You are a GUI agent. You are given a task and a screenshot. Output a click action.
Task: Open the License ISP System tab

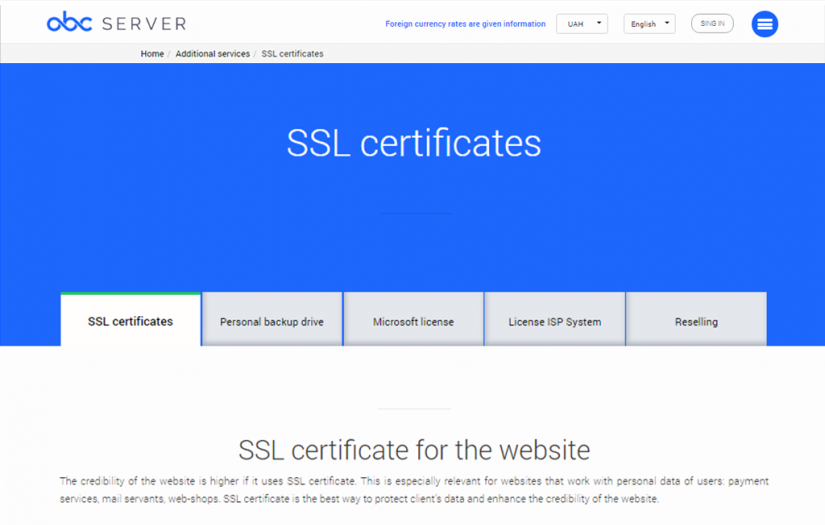tap(555, 319)
